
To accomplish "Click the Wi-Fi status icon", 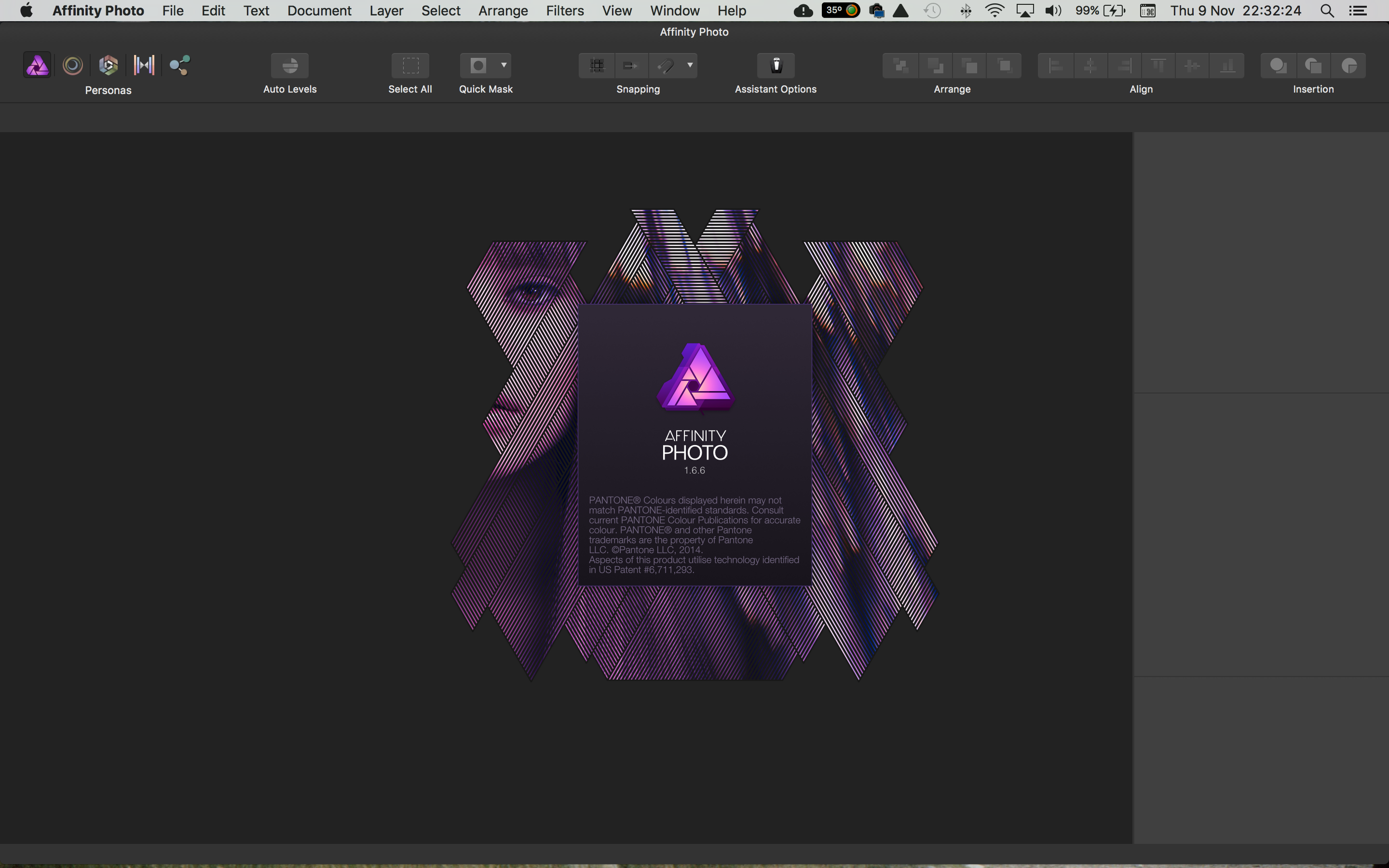I will click(x=994, y=10).
